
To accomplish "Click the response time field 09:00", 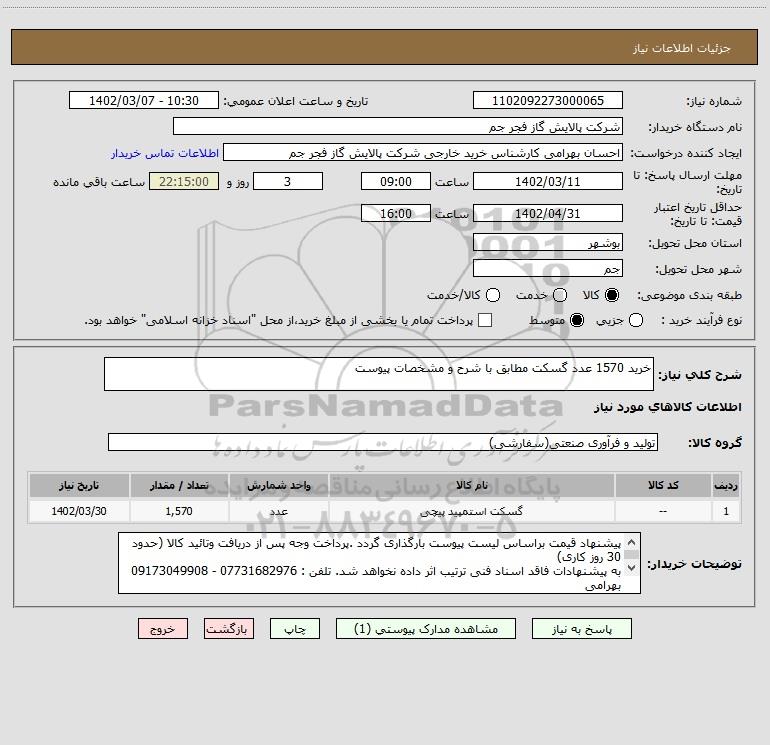I will click(x=396, y=181).
